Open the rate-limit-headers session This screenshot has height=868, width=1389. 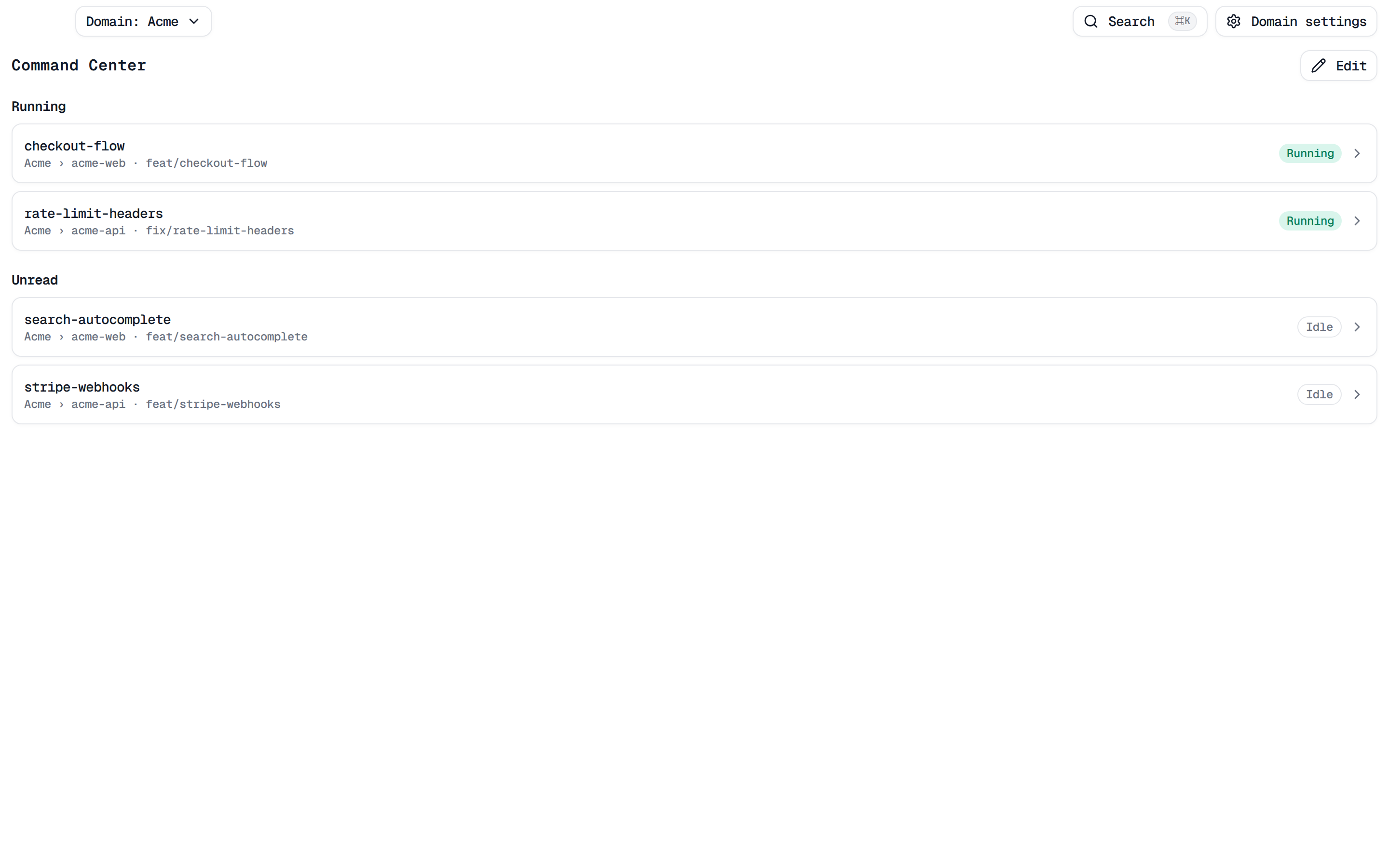click(694, 221)
